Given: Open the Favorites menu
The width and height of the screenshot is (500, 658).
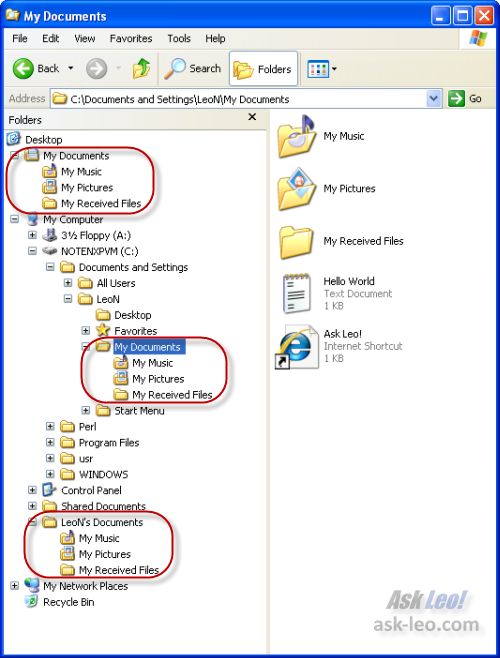Looking at the screenshot, I should pos(131,39).
